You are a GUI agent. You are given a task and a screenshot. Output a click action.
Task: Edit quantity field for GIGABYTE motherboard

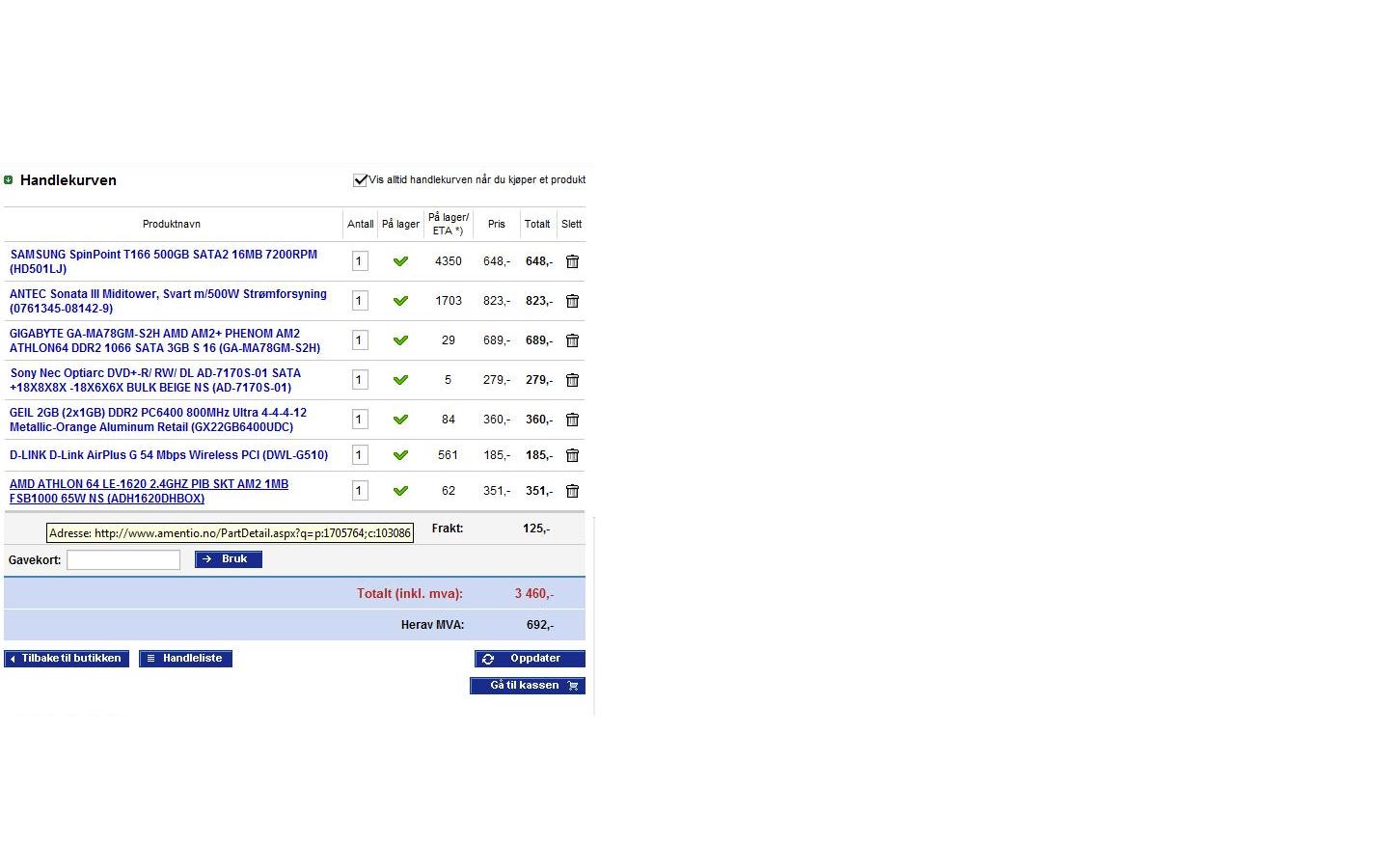(360, 340)
